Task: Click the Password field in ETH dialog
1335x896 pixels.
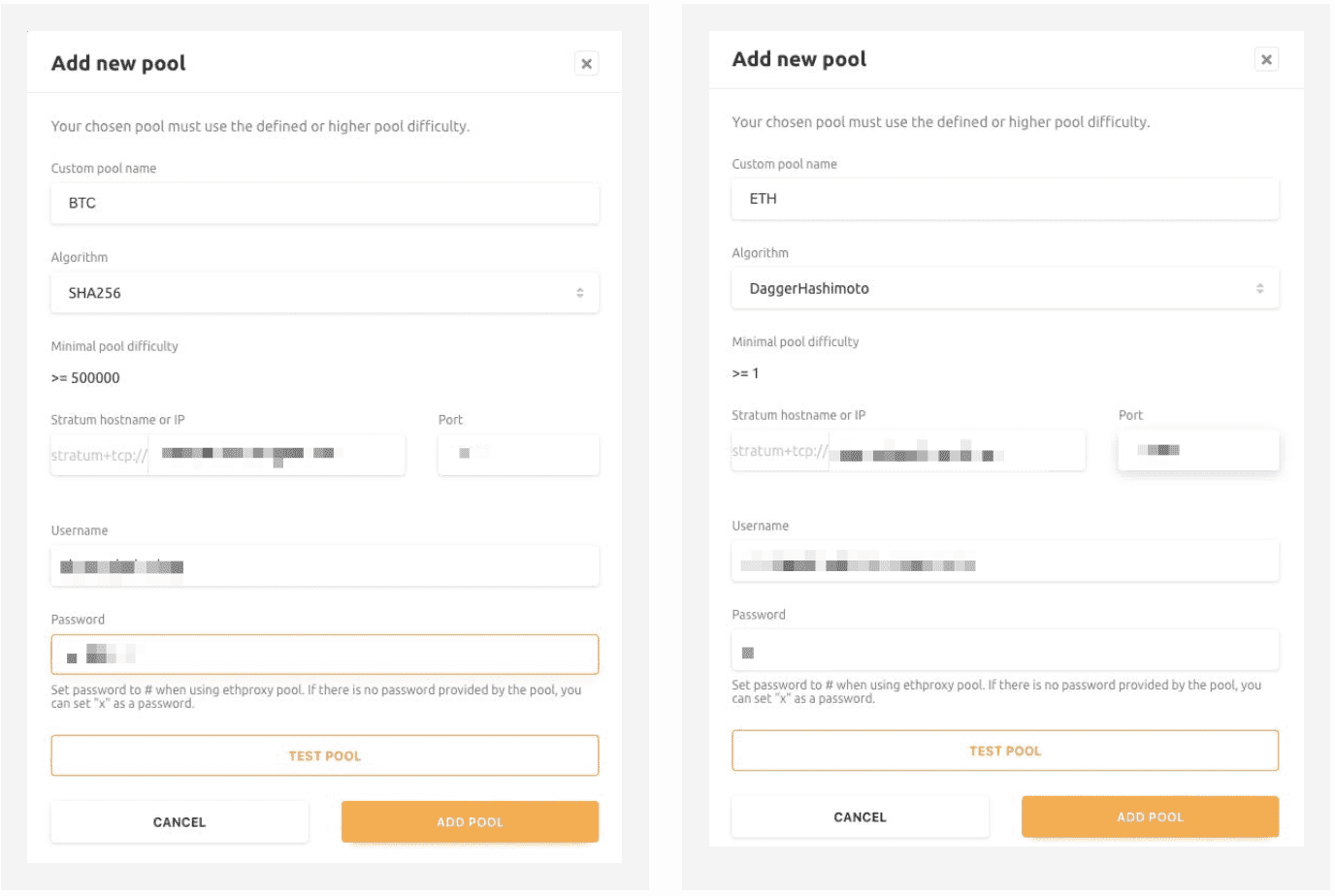Action: pos(1004,651)
